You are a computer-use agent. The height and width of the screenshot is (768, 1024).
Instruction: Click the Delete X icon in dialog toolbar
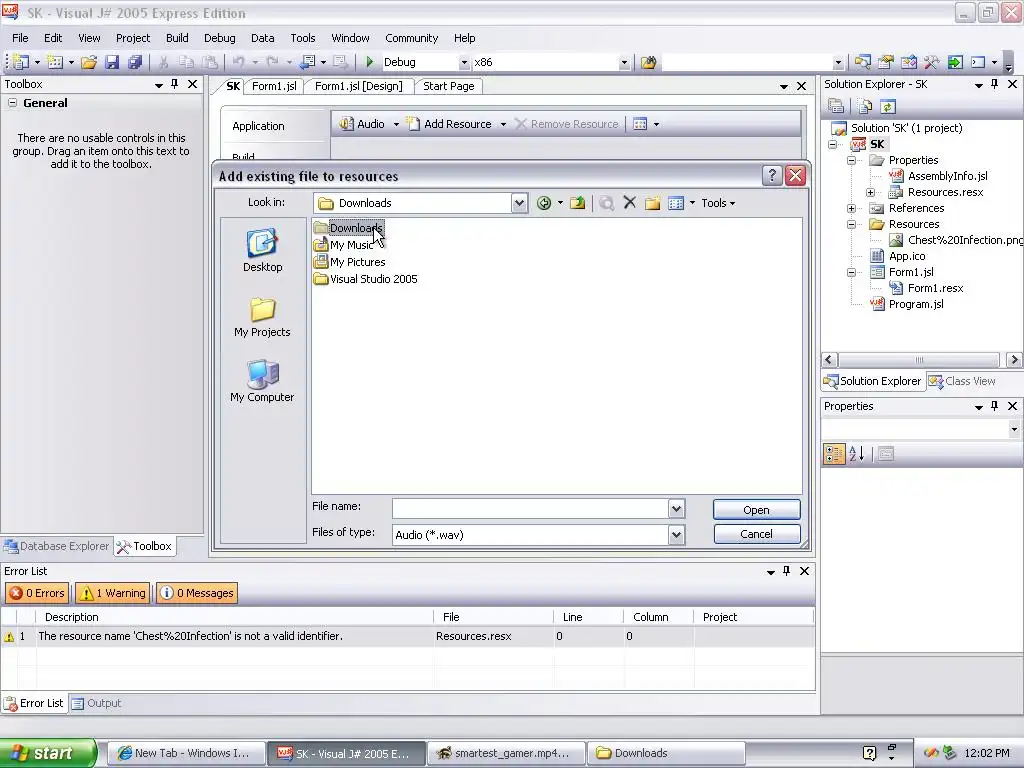click(x=630, y=202)
